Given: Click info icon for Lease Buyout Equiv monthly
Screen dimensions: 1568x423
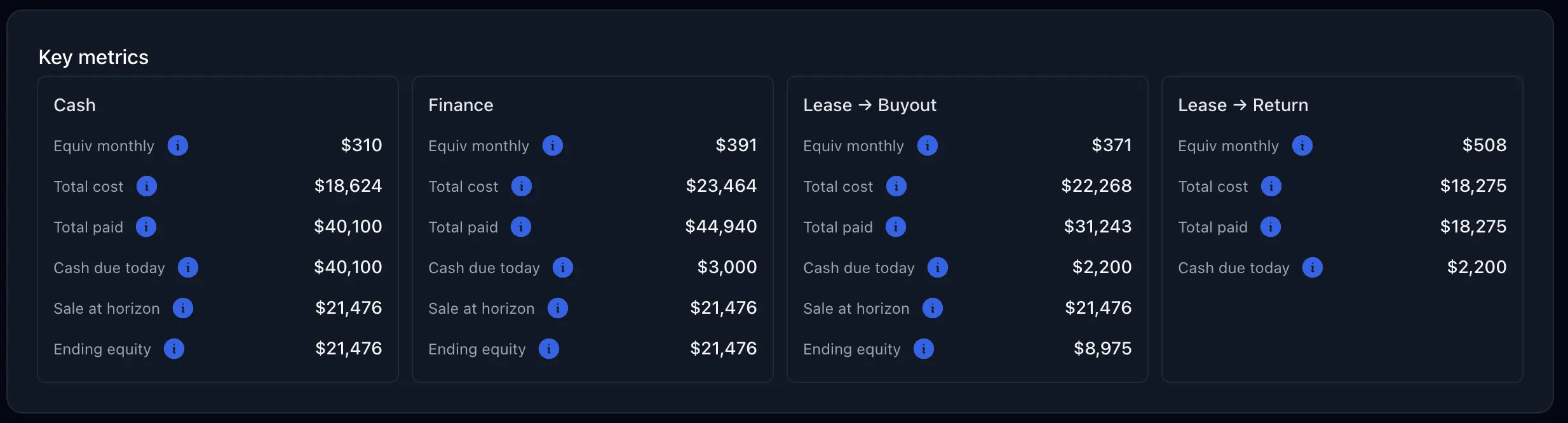Looking at the screenshot, I should click(928, 145).
